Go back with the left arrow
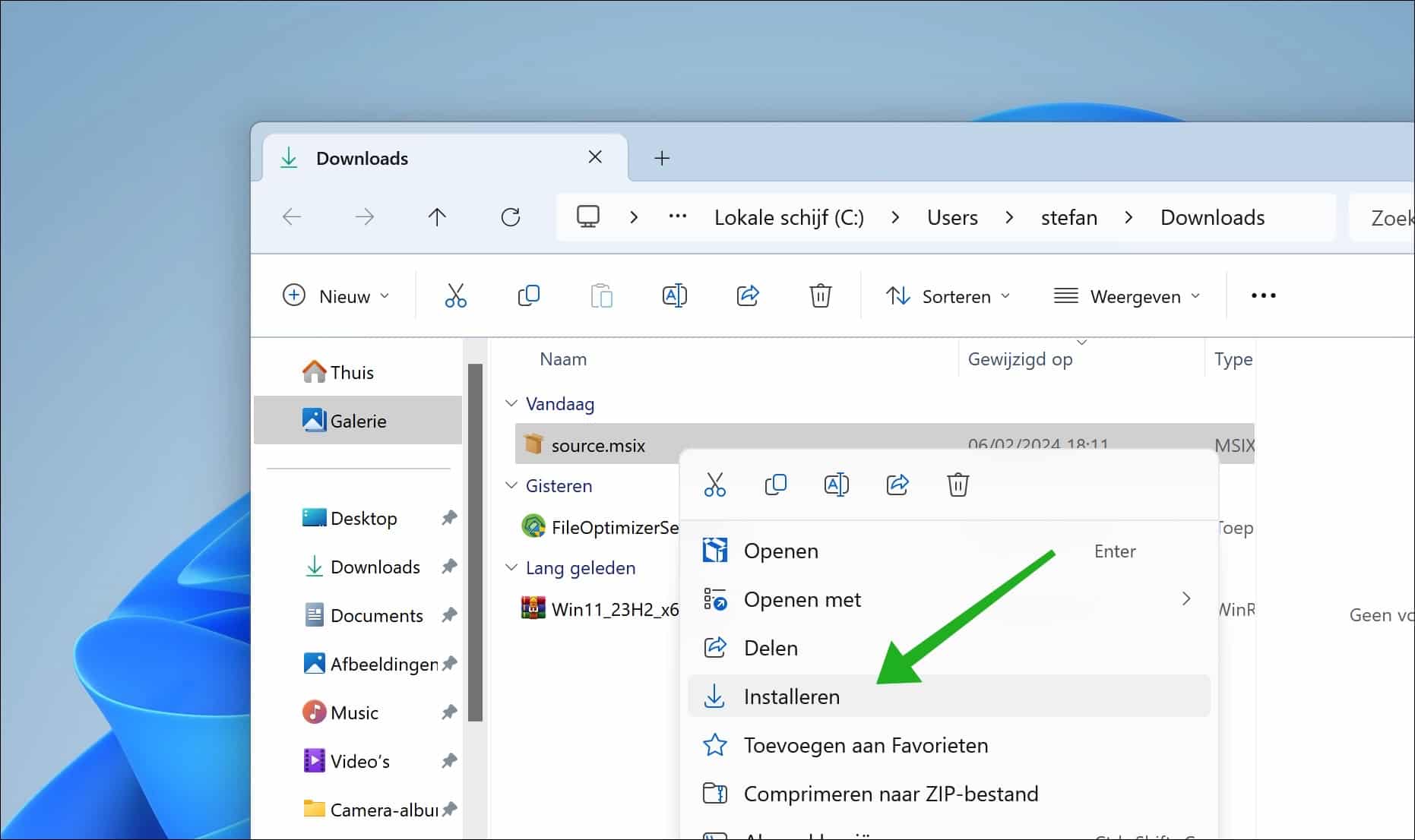Image resolution: width=1415 pixels, height=840 pixels. 292,217
